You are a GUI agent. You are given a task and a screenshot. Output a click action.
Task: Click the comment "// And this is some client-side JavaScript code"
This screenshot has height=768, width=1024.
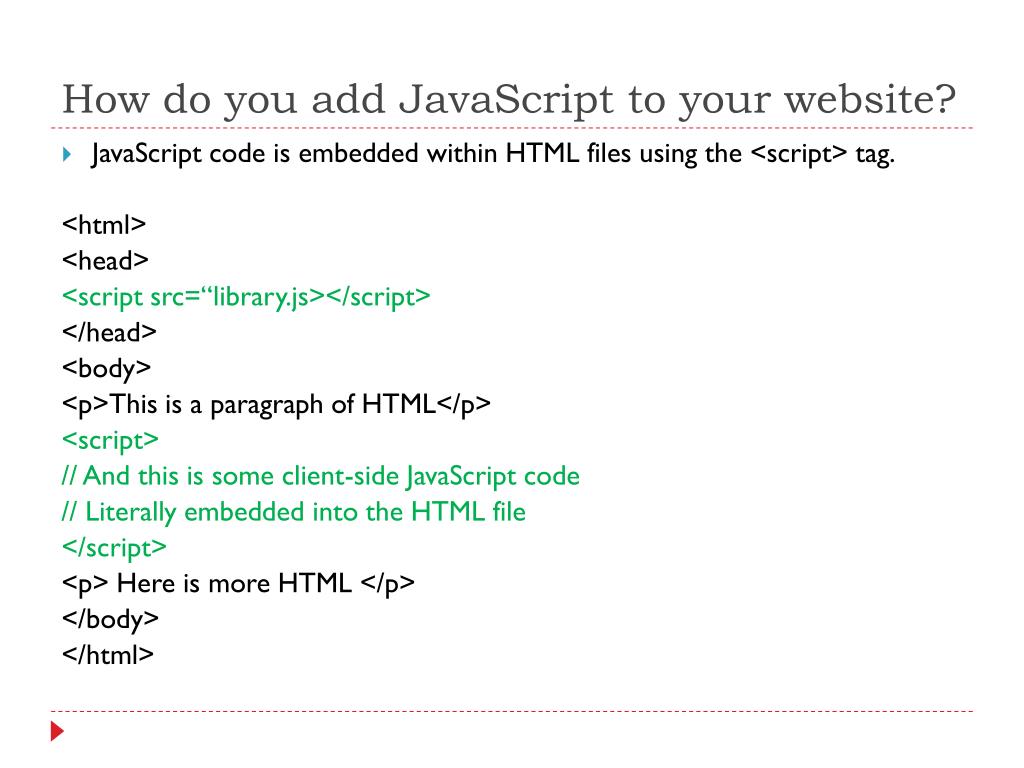tap(321, 476)
